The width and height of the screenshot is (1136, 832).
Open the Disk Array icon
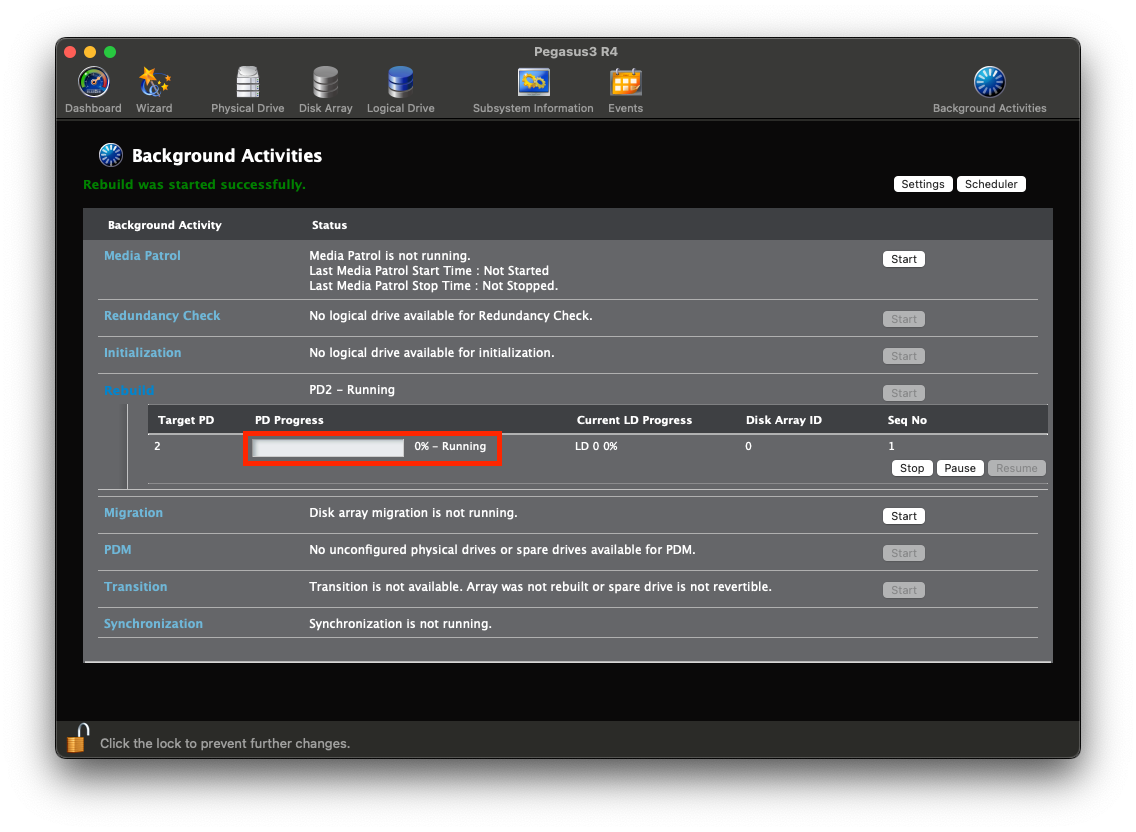click(x=325, y=82)
